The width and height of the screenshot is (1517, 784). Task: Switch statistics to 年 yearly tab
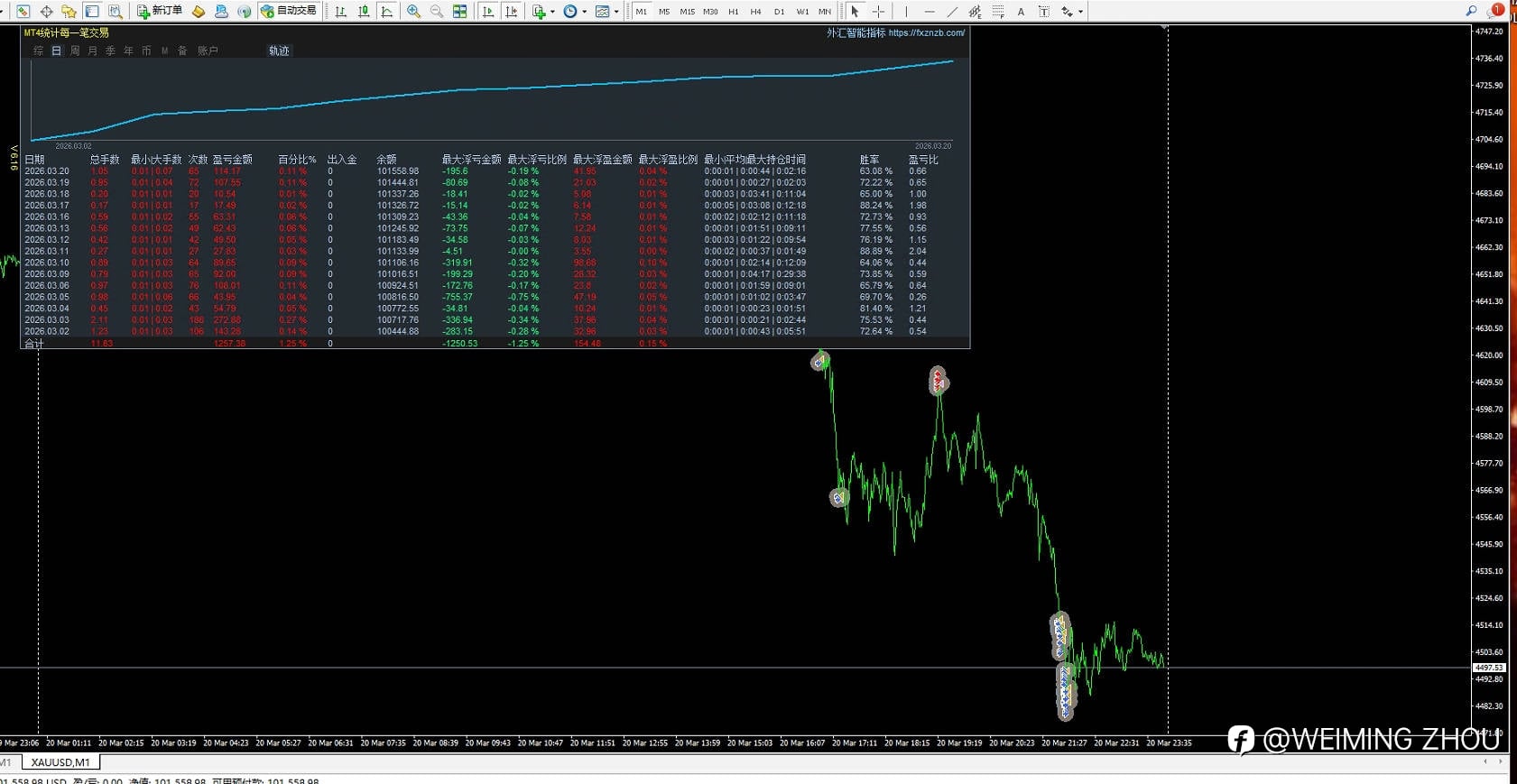point(128,51)
